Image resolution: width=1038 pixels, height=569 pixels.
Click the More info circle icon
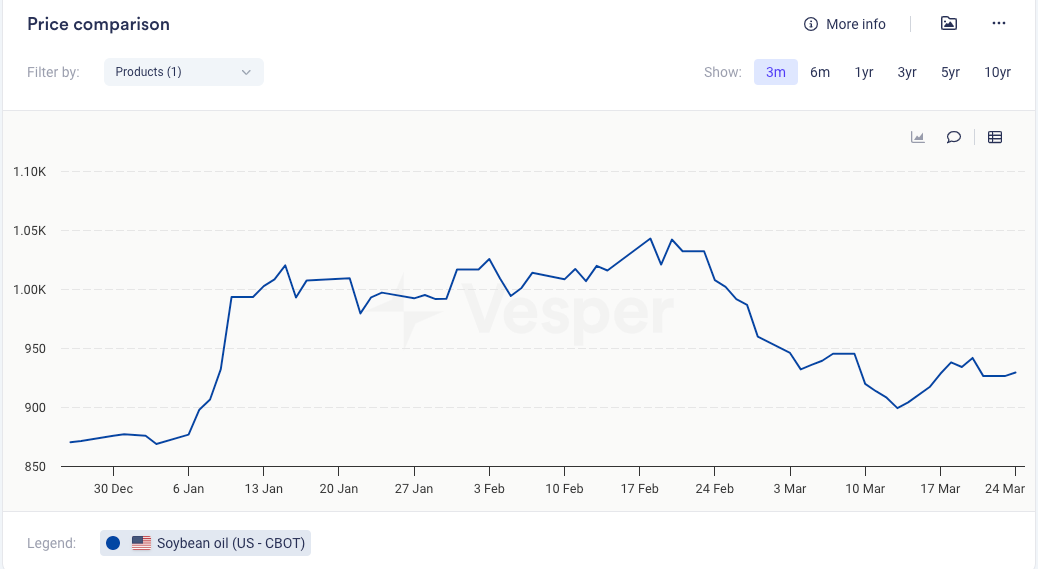pos(811,24)
